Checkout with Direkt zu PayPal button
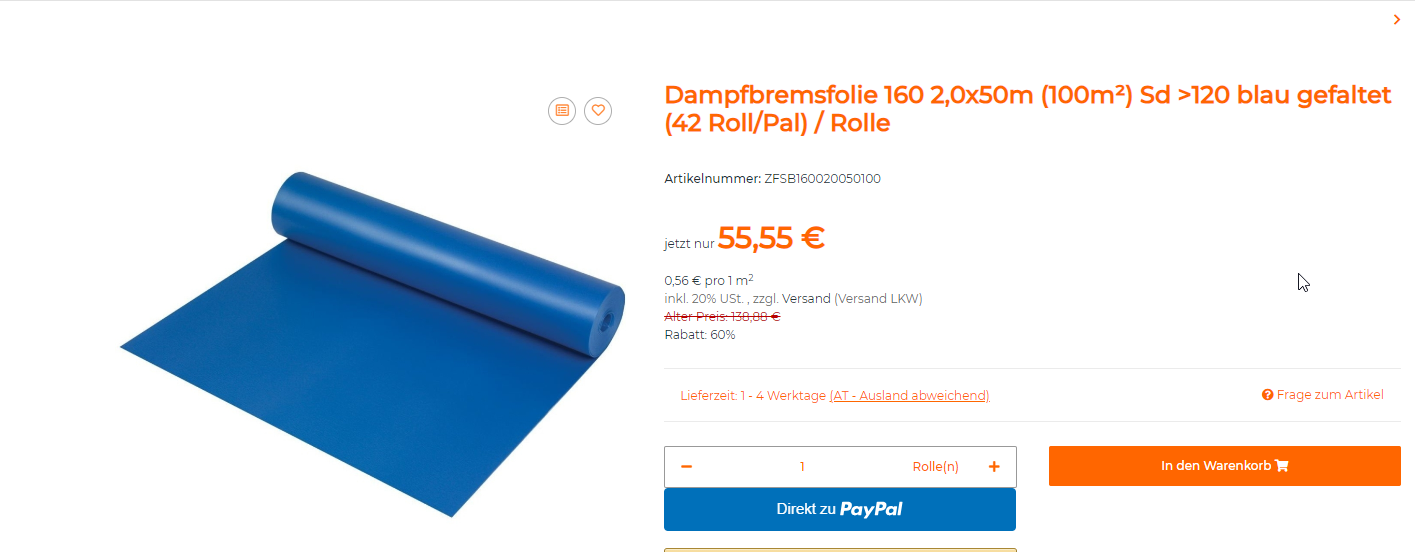Viewport: 1415px width, 552px height. 840,509
